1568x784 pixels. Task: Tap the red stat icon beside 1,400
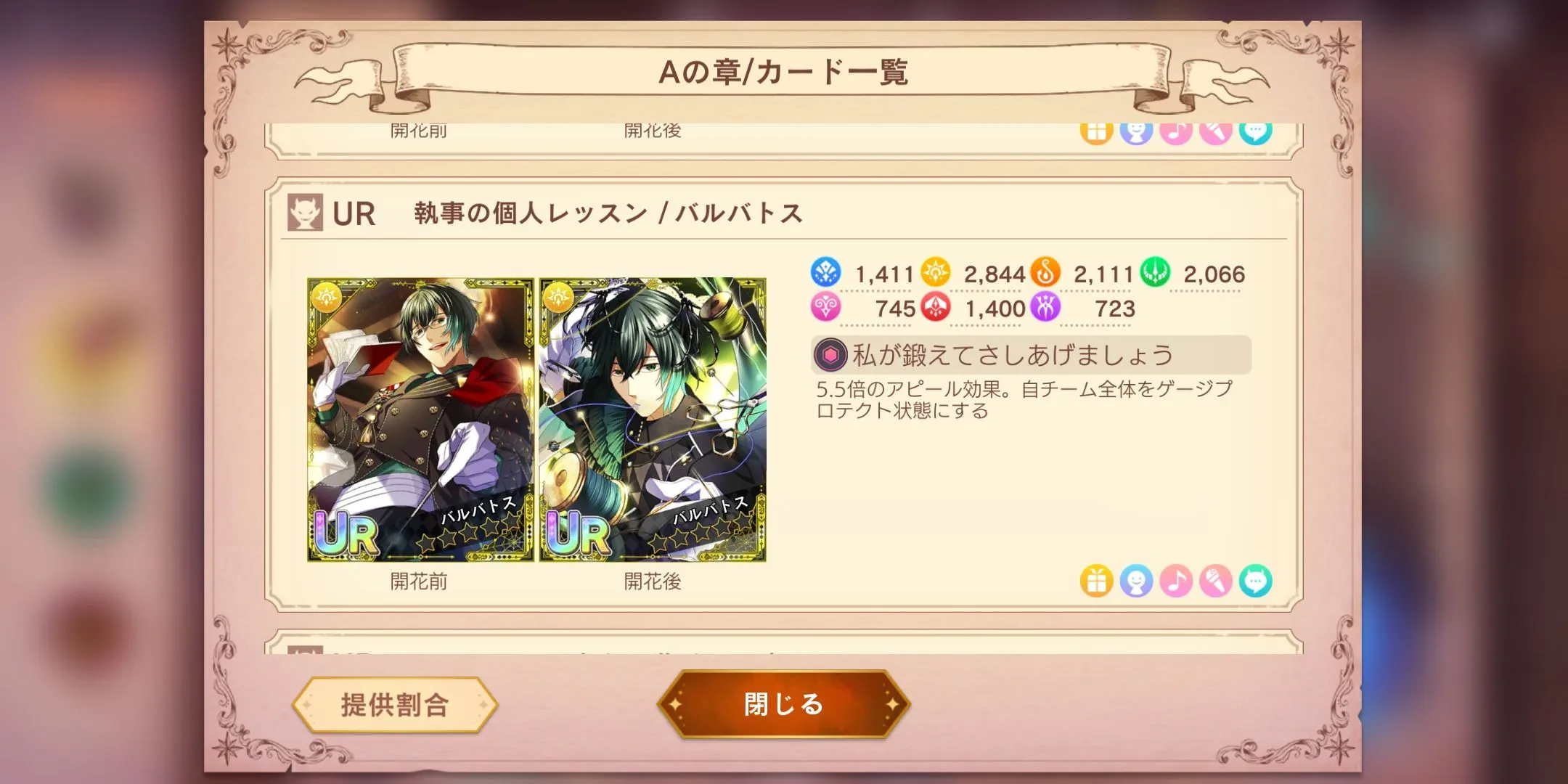(936, 307)
